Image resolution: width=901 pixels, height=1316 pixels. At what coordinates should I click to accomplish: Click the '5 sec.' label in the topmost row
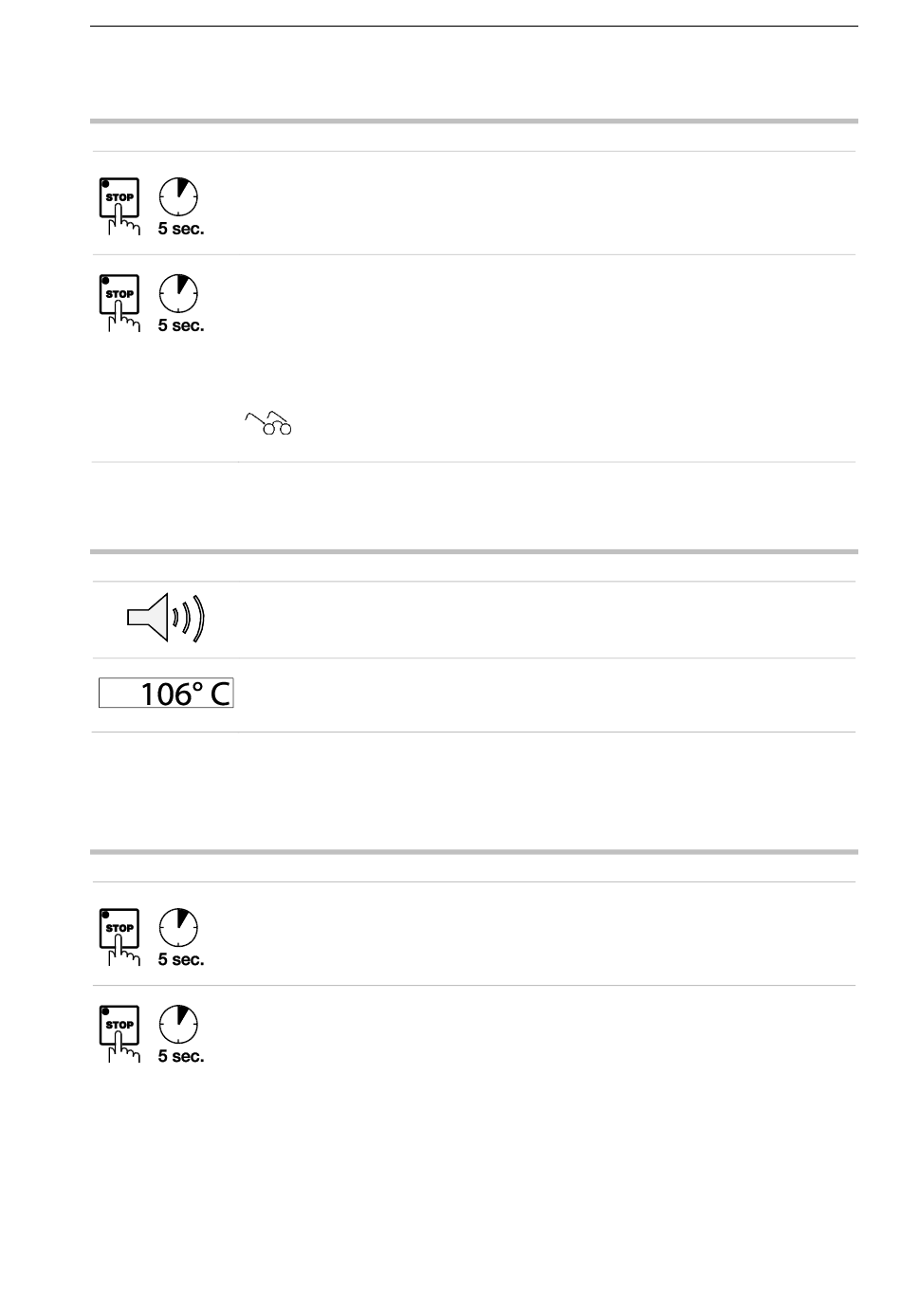181,229
